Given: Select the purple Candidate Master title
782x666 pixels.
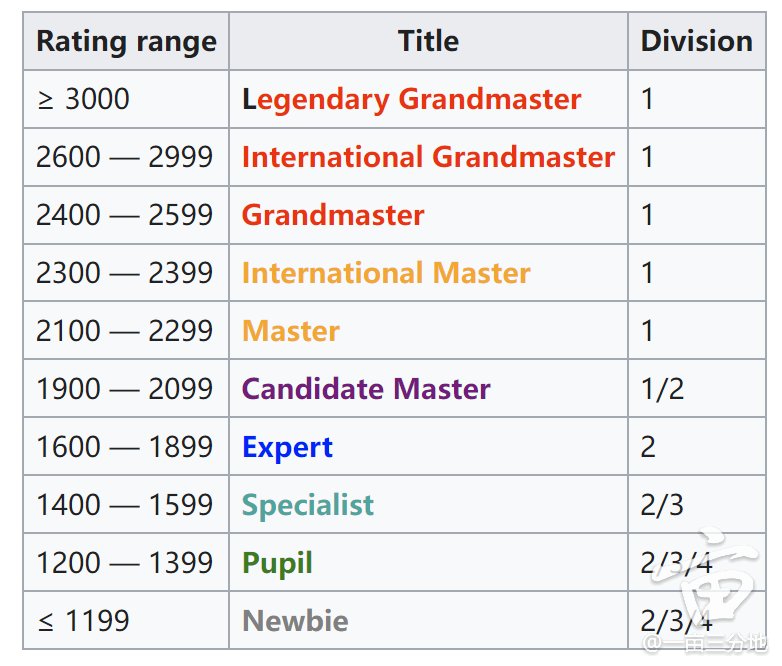Looking at the screenshot, I should click(366, 389).
